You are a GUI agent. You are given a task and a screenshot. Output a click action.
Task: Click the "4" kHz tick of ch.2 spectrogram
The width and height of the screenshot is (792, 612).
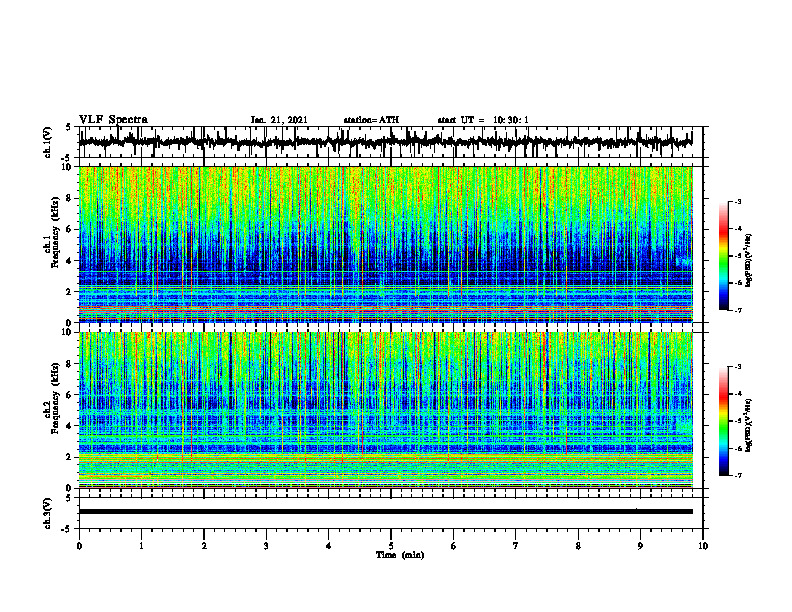pos(71,426)
